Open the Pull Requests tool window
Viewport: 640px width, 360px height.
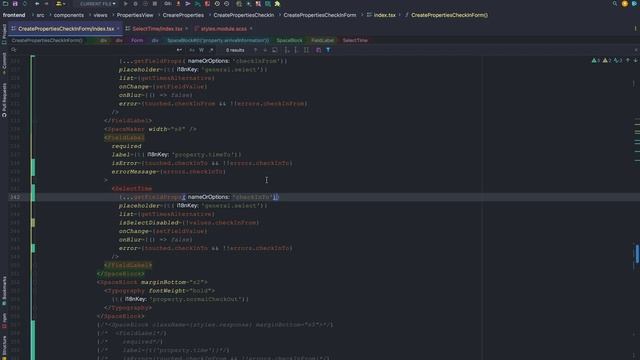(x=4, y=100)
